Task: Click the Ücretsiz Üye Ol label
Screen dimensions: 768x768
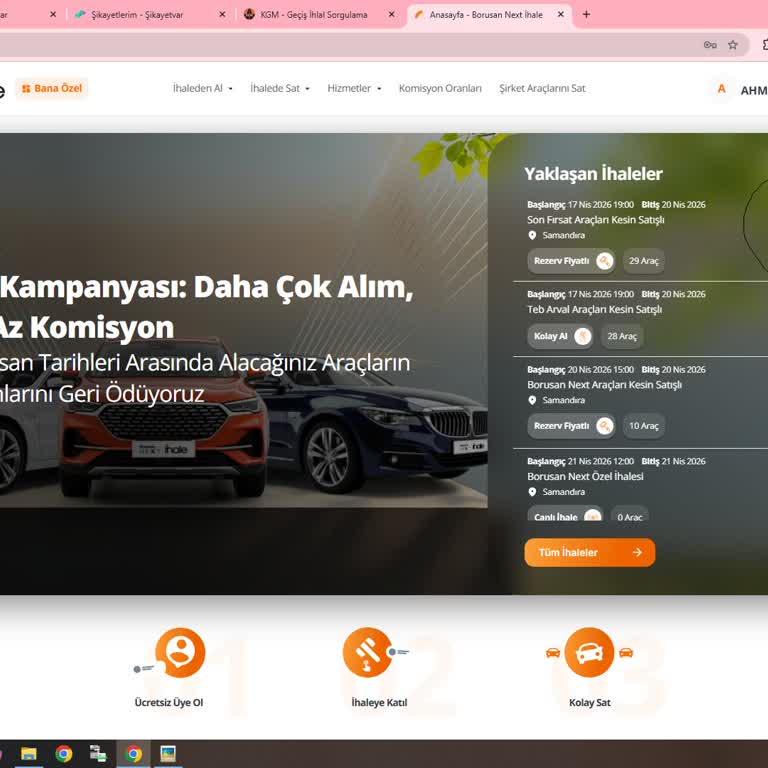Action: point(169,703)
